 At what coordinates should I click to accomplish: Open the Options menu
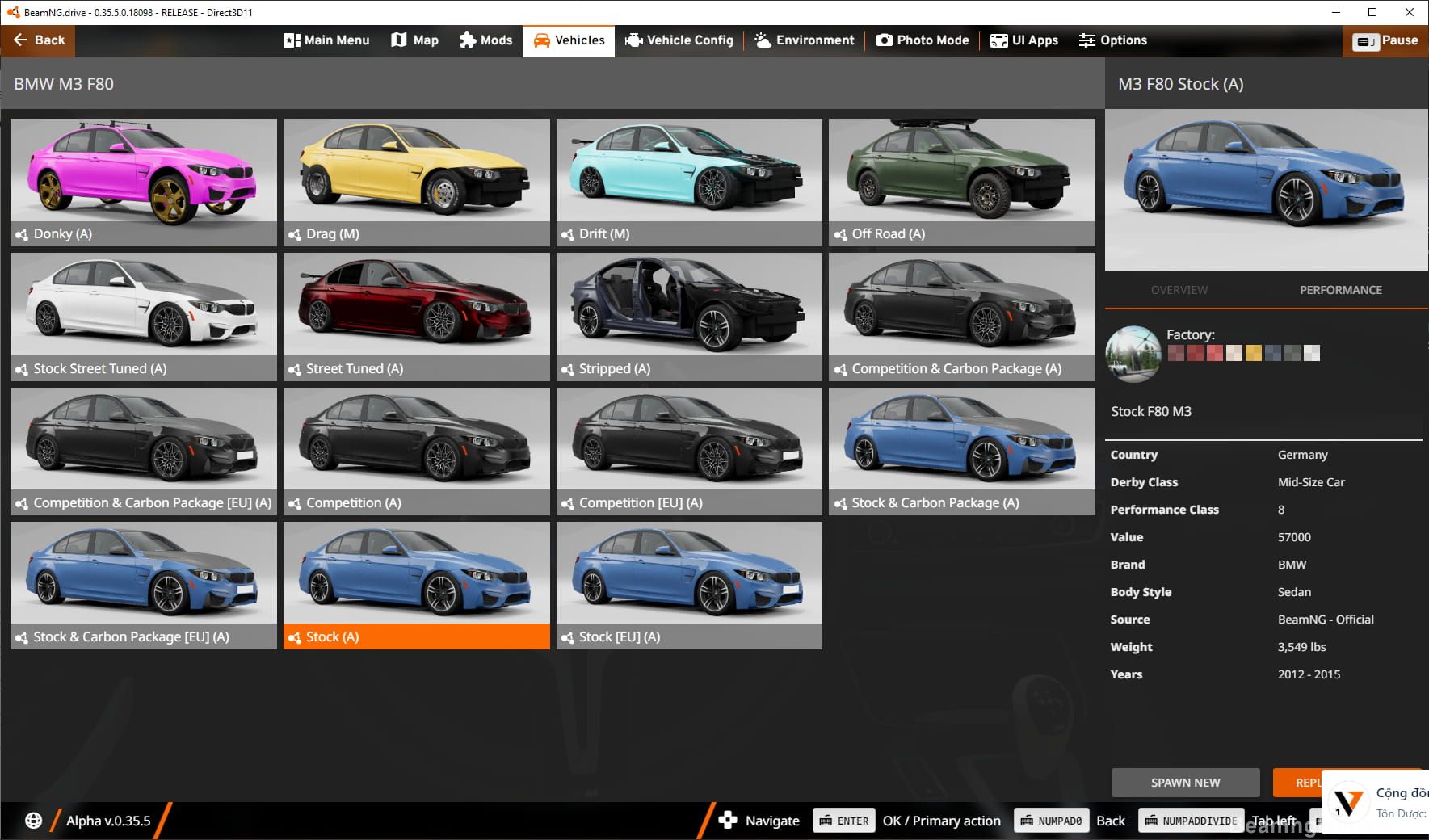tap(1112, 40)
